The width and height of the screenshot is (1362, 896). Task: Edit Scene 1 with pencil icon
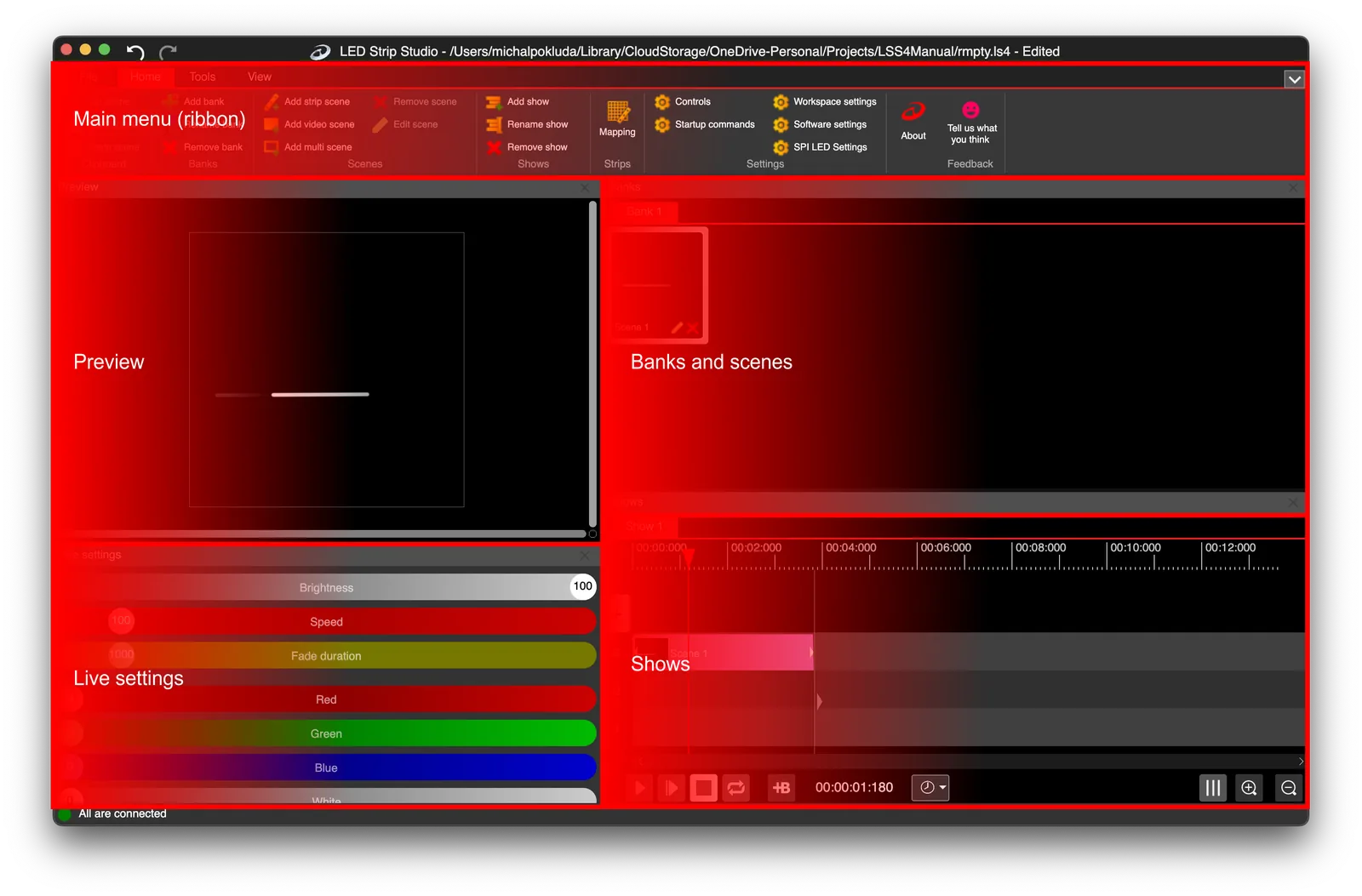click(x=678, y=328)
